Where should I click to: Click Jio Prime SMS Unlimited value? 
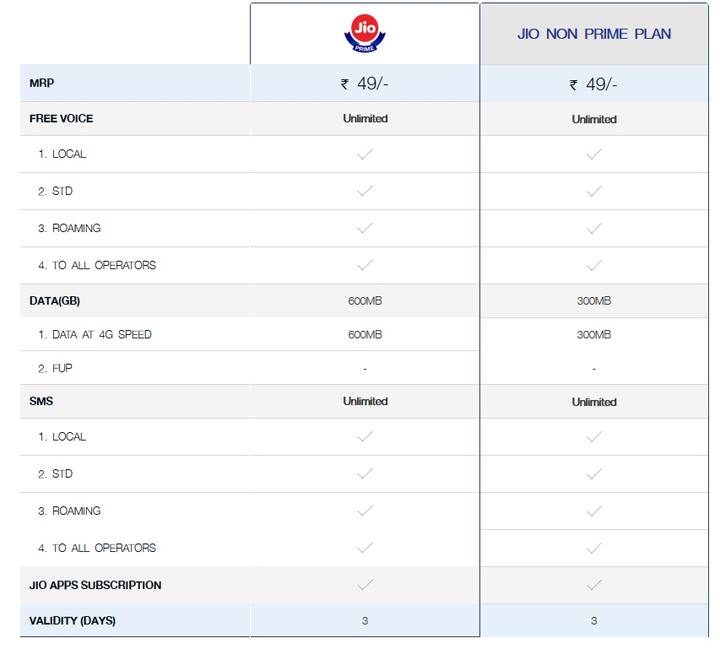click(365, 401)
